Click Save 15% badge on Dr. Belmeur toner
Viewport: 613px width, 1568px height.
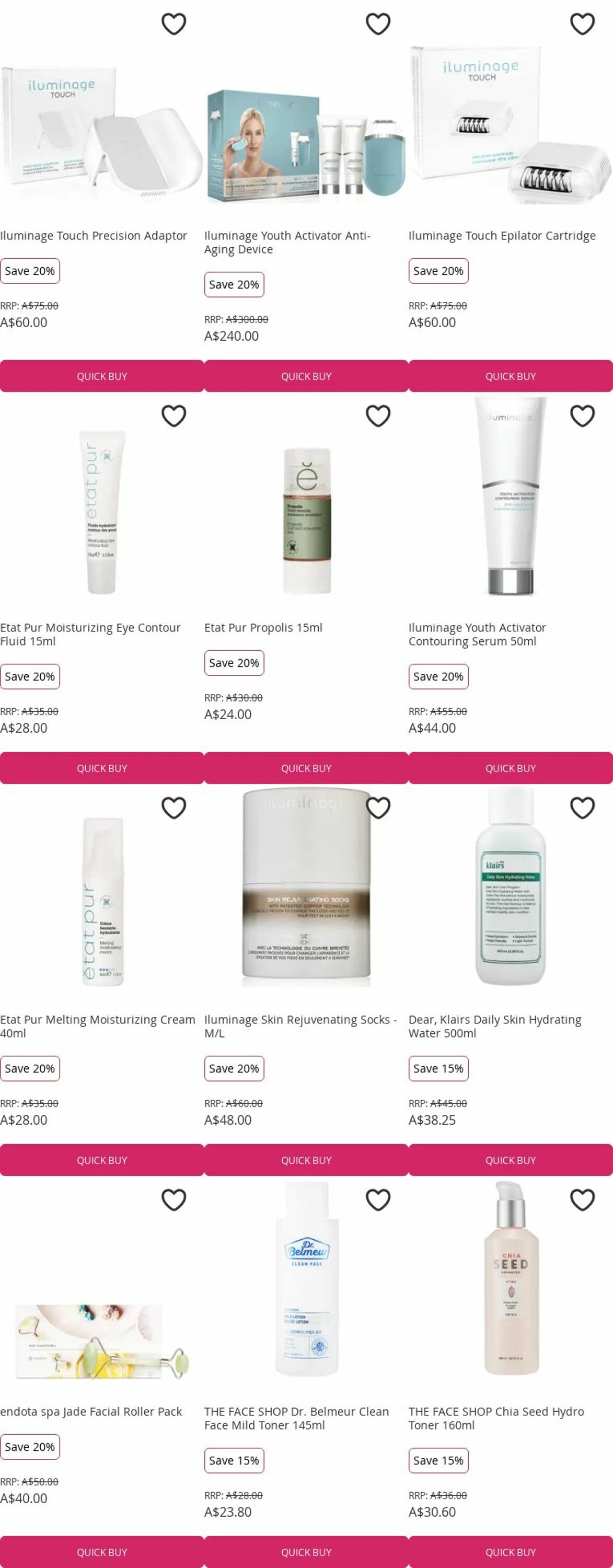click(234, 1460)
